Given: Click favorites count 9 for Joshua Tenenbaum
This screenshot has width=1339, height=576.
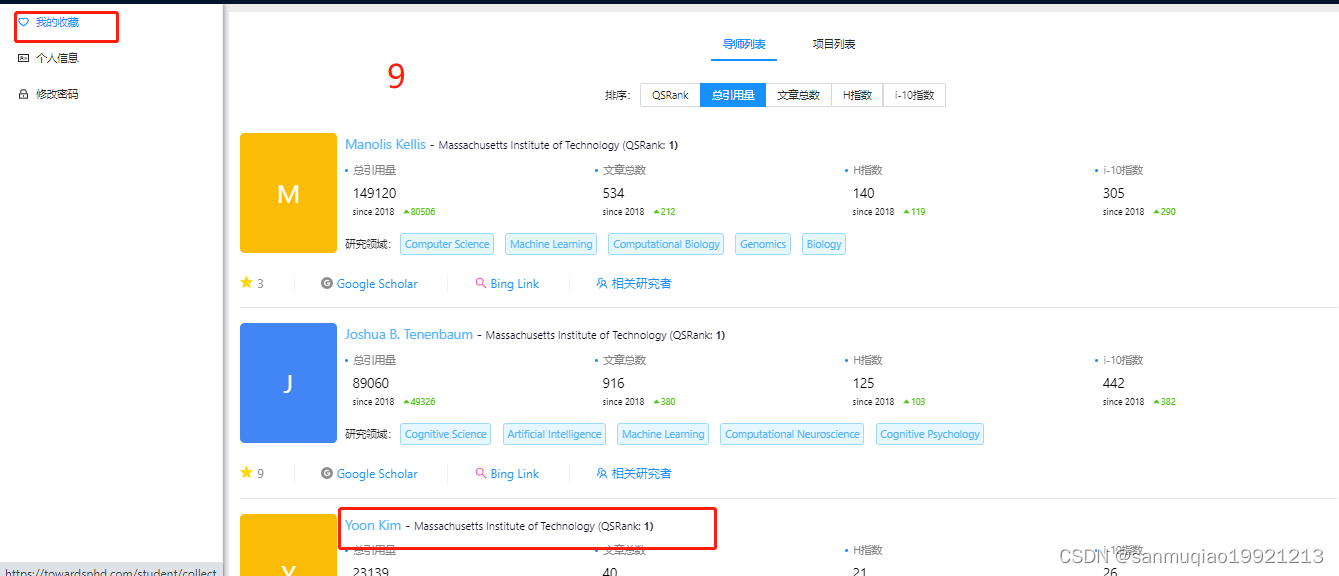Looking at the screenshot, I should (260, 474).
